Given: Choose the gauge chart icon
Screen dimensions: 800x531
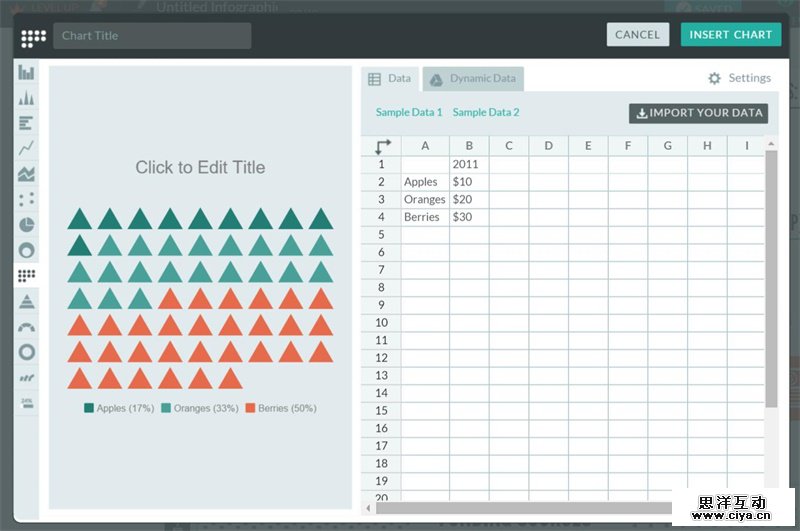Looking at the screenshot, I should pos(27,327).
